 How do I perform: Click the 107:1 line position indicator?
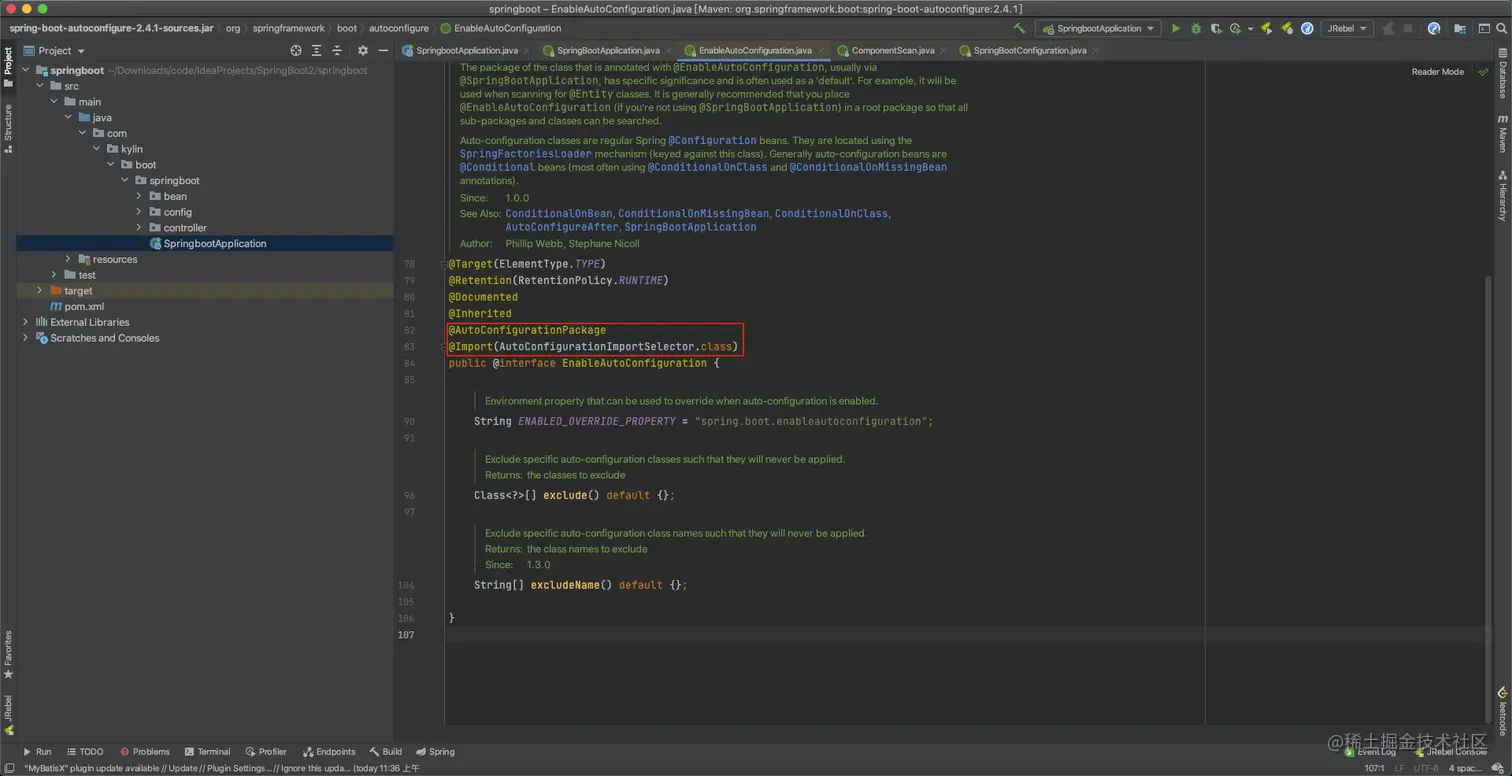pos(1375,768)
